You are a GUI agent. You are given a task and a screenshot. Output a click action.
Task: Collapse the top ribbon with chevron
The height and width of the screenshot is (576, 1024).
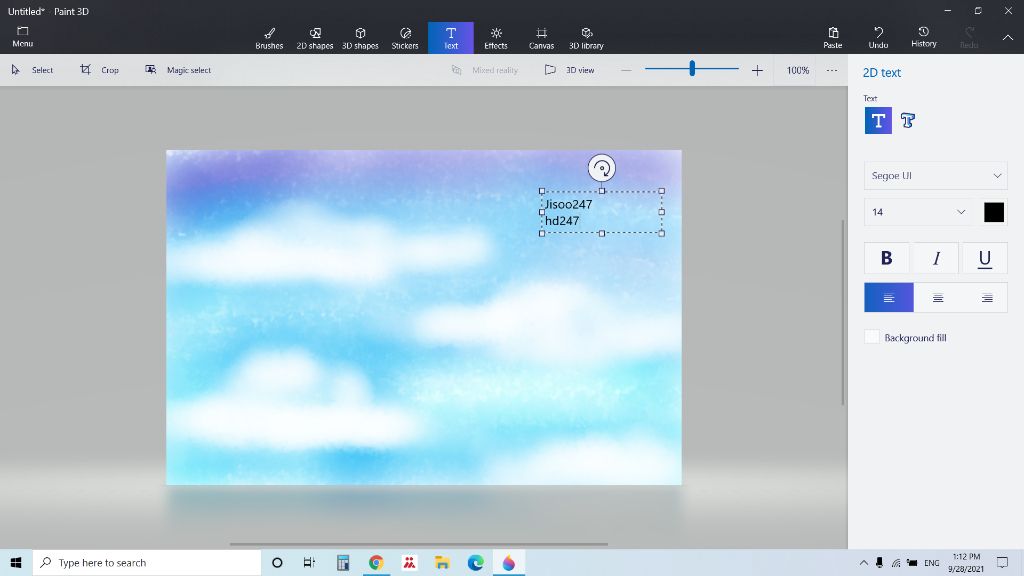pyautogui.click(x=1008, y=38)
